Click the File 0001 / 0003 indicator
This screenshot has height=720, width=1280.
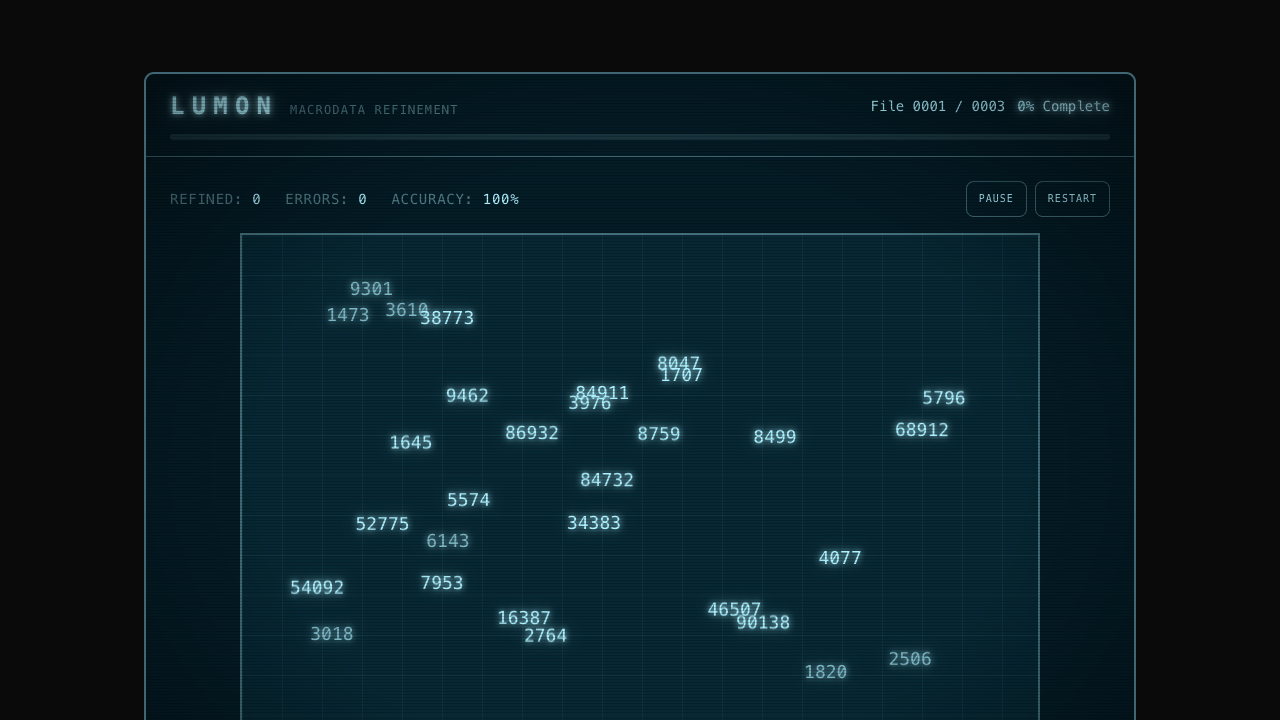click(938, 106)
